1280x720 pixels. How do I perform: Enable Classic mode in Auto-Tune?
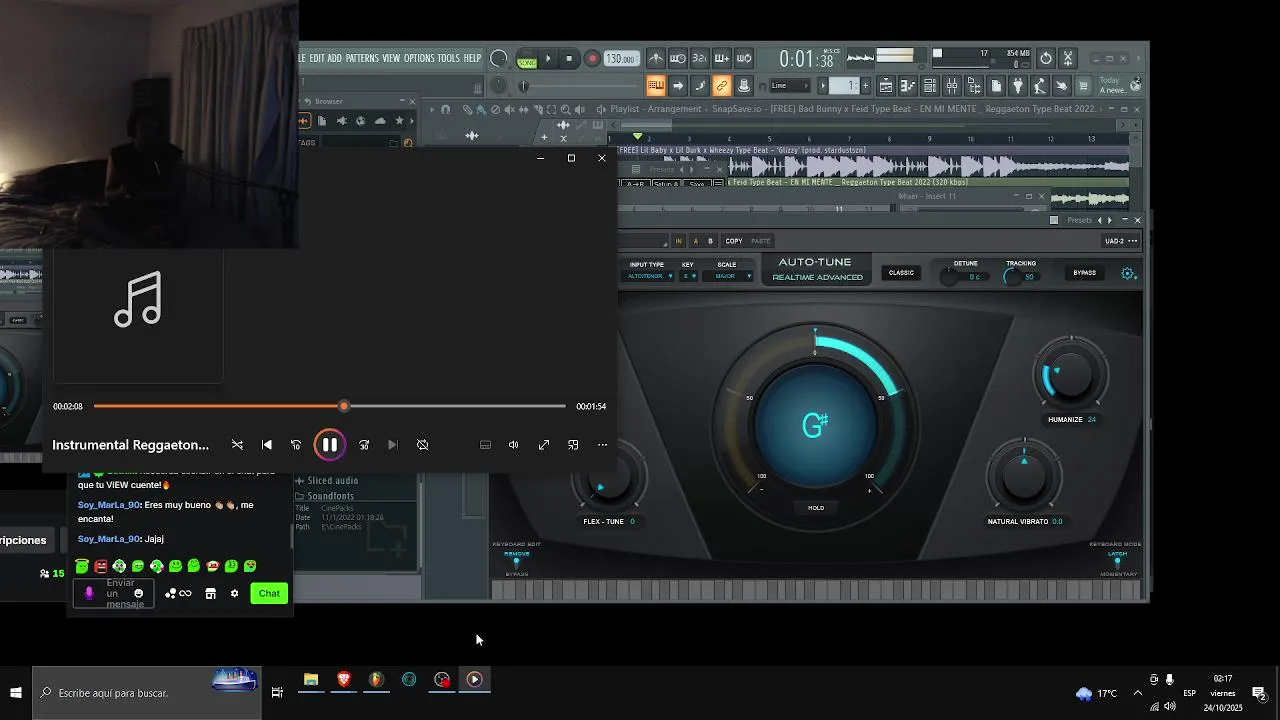point(901,273)
